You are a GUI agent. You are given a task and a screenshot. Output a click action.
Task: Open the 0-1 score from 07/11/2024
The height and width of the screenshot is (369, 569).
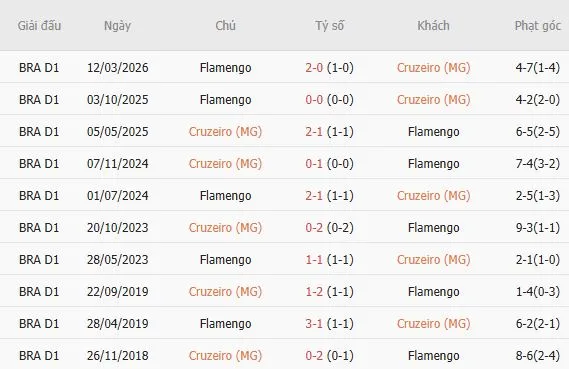(314, 163)
